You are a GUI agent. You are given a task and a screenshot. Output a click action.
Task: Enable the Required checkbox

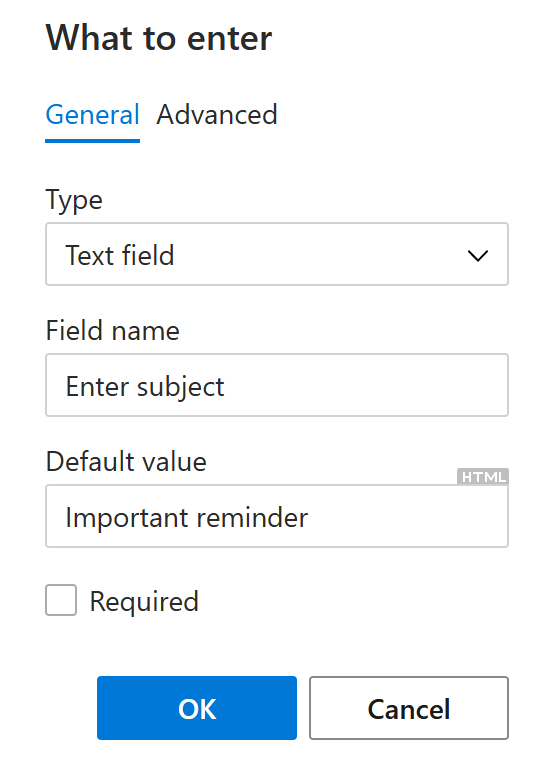click(61, 600)
